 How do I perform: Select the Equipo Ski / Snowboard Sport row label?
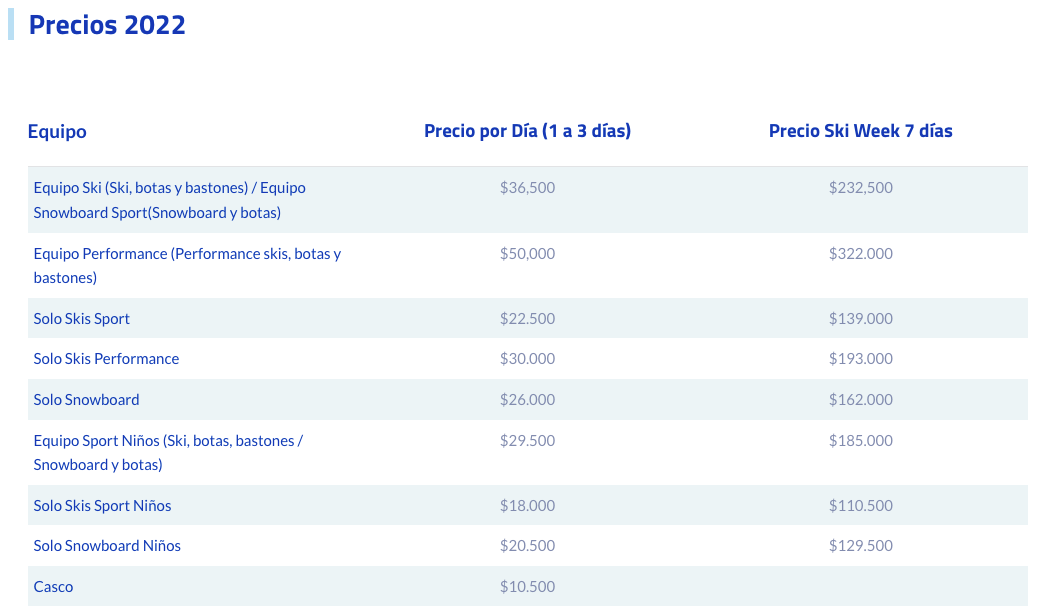[169, 200]
